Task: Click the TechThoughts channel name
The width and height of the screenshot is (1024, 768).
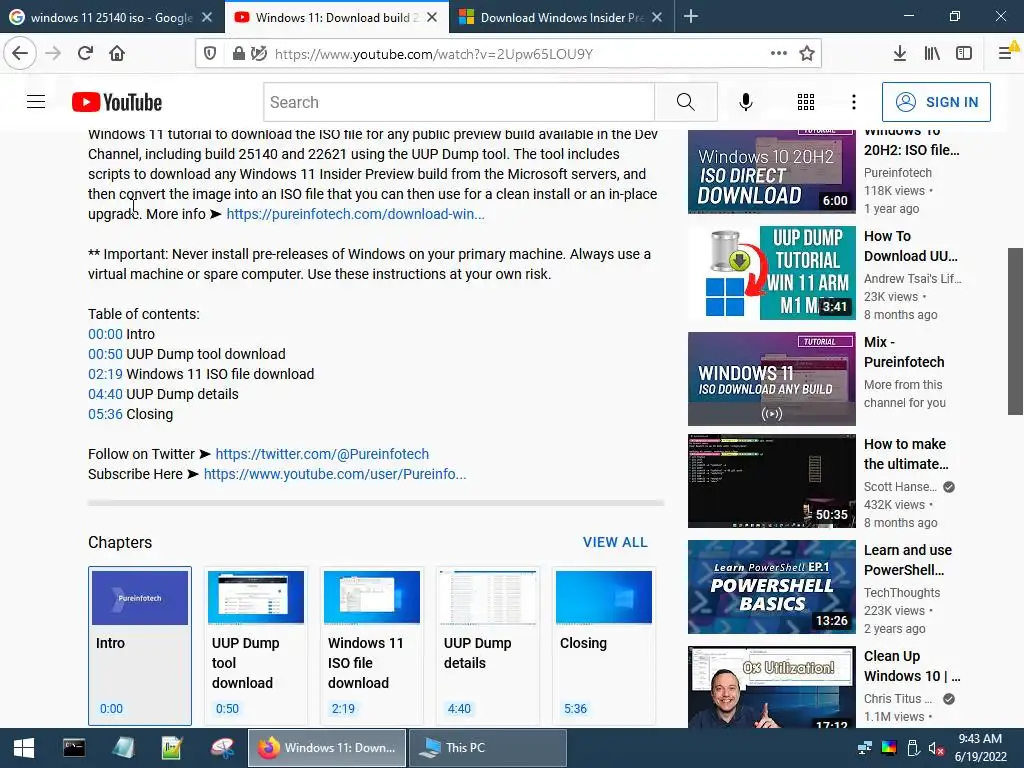Action: click(902, 592)
